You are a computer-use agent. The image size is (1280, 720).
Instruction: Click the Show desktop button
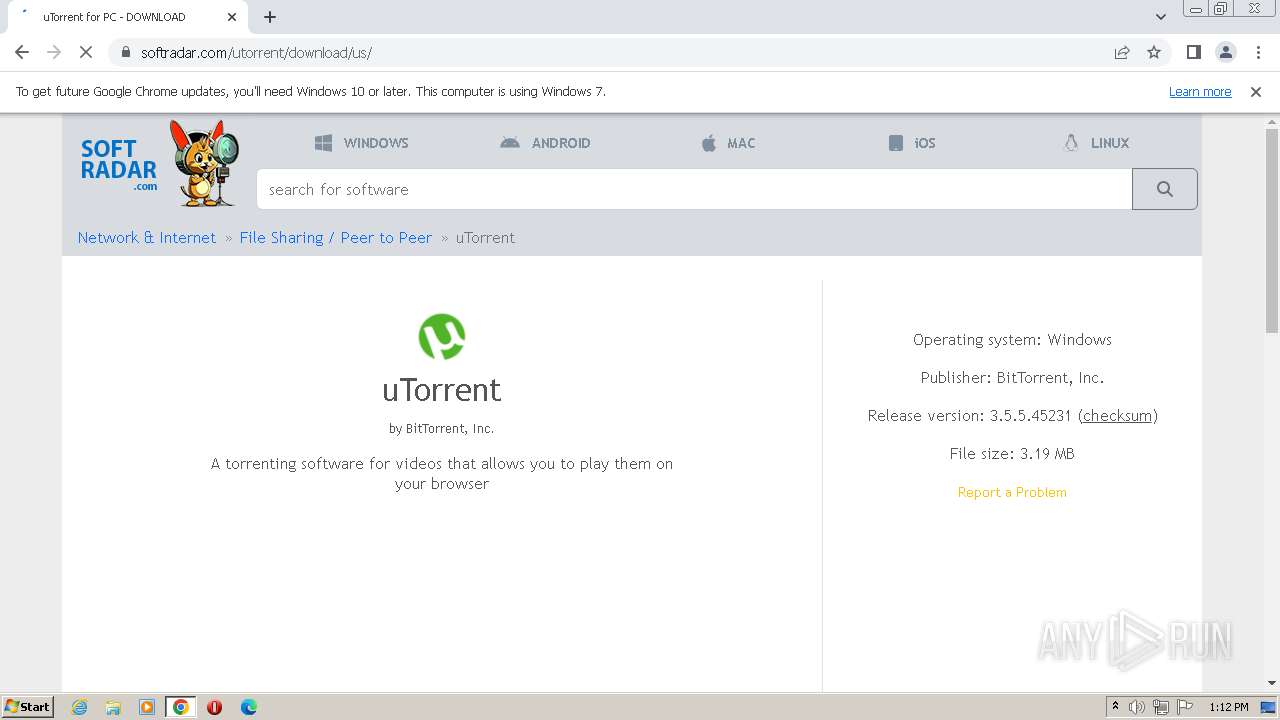tap(1269, 707)
